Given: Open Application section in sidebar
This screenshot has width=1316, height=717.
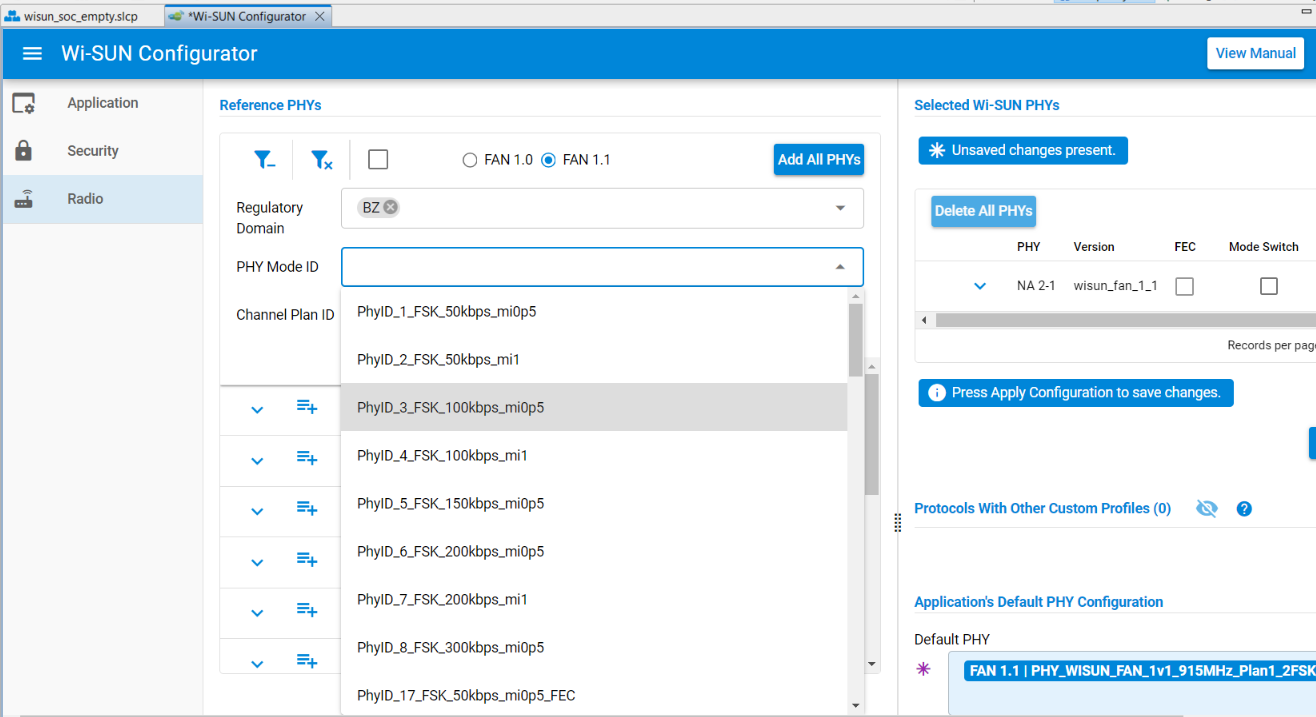Looking at the screenshot, I should click(x=102, y=103).
